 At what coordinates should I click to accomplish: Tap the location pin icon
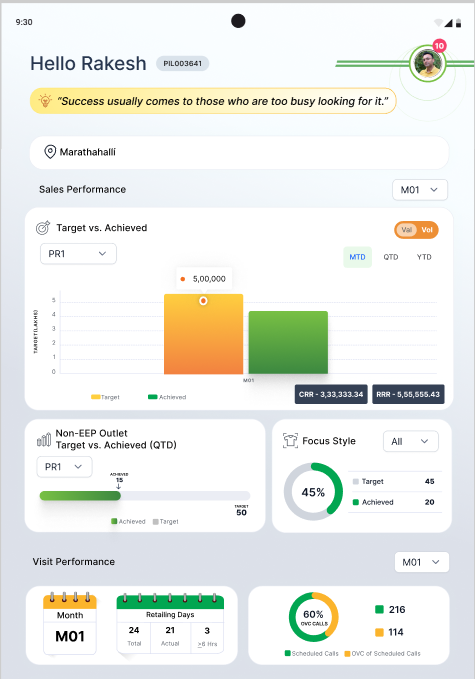point(50,152)
